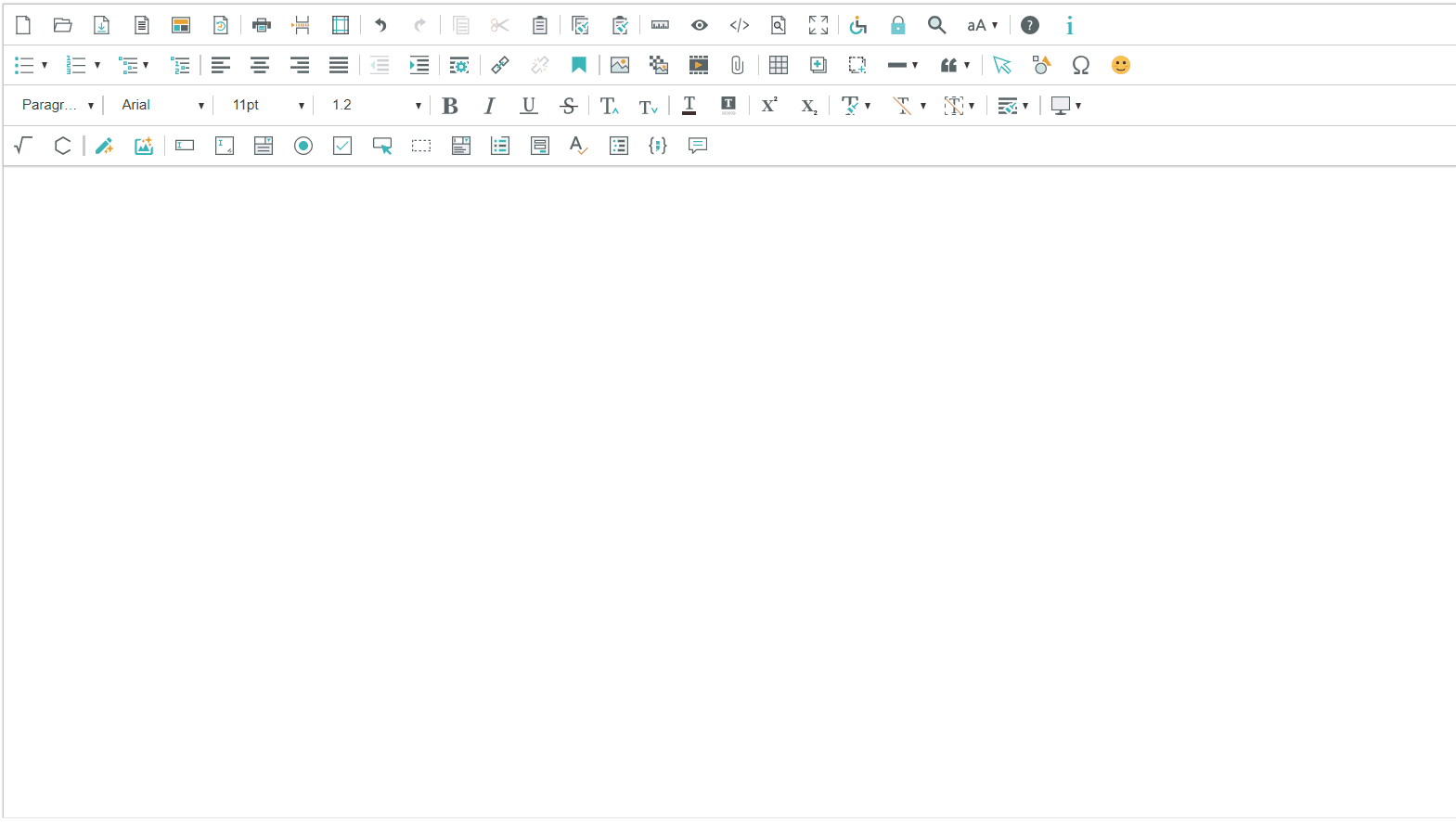1456x822 pixels.
Task: Open the help question mark
Action: (x=1030, y=25)
